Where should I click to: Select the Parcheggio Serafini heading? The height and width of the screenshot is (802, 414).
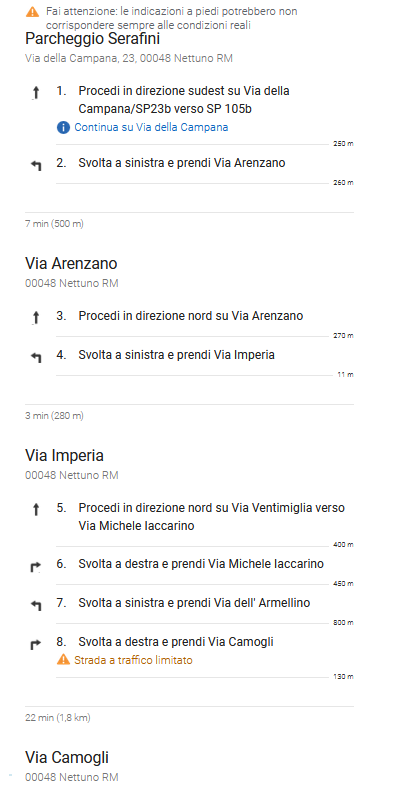pyautogui.click(x=93, y=39)
